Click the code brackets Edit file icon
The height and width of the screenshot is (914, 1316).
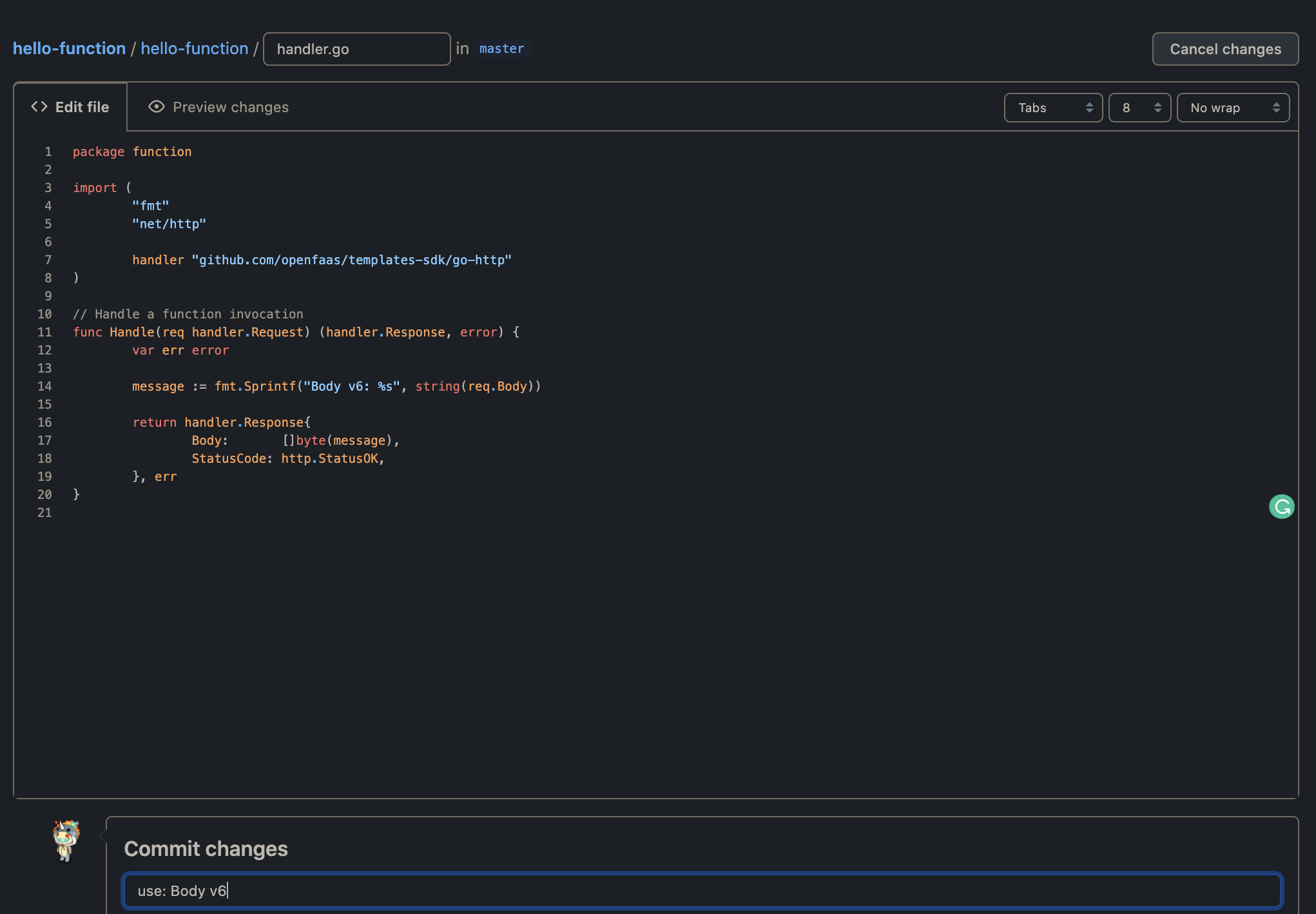(x=39, y=107)
